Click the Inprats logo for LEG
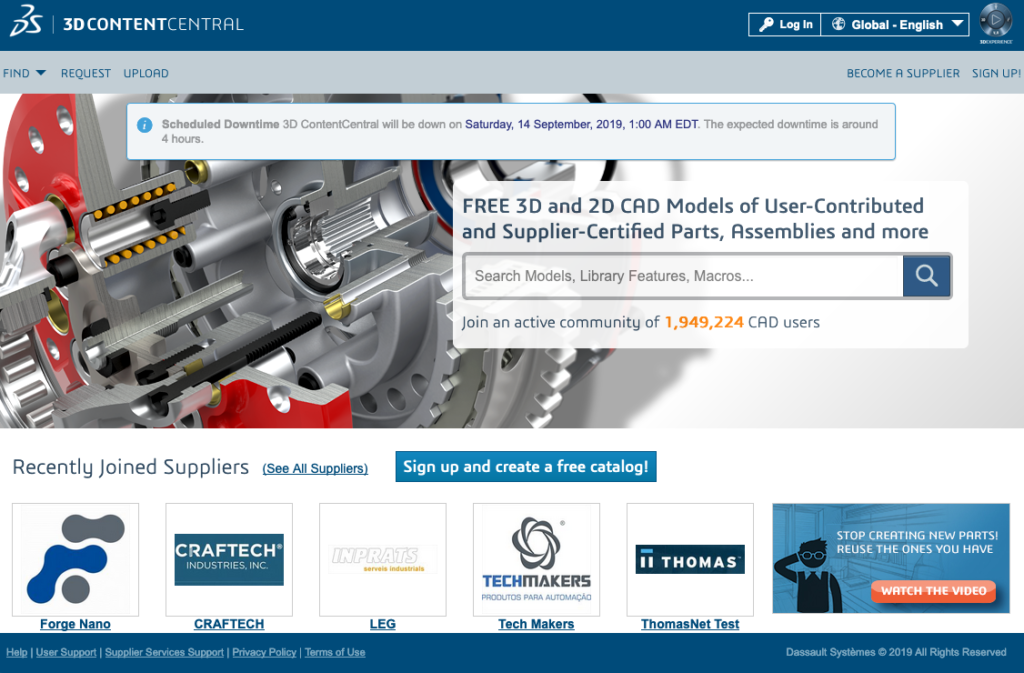The image size is (1024, 673). (x=382, y=559)
